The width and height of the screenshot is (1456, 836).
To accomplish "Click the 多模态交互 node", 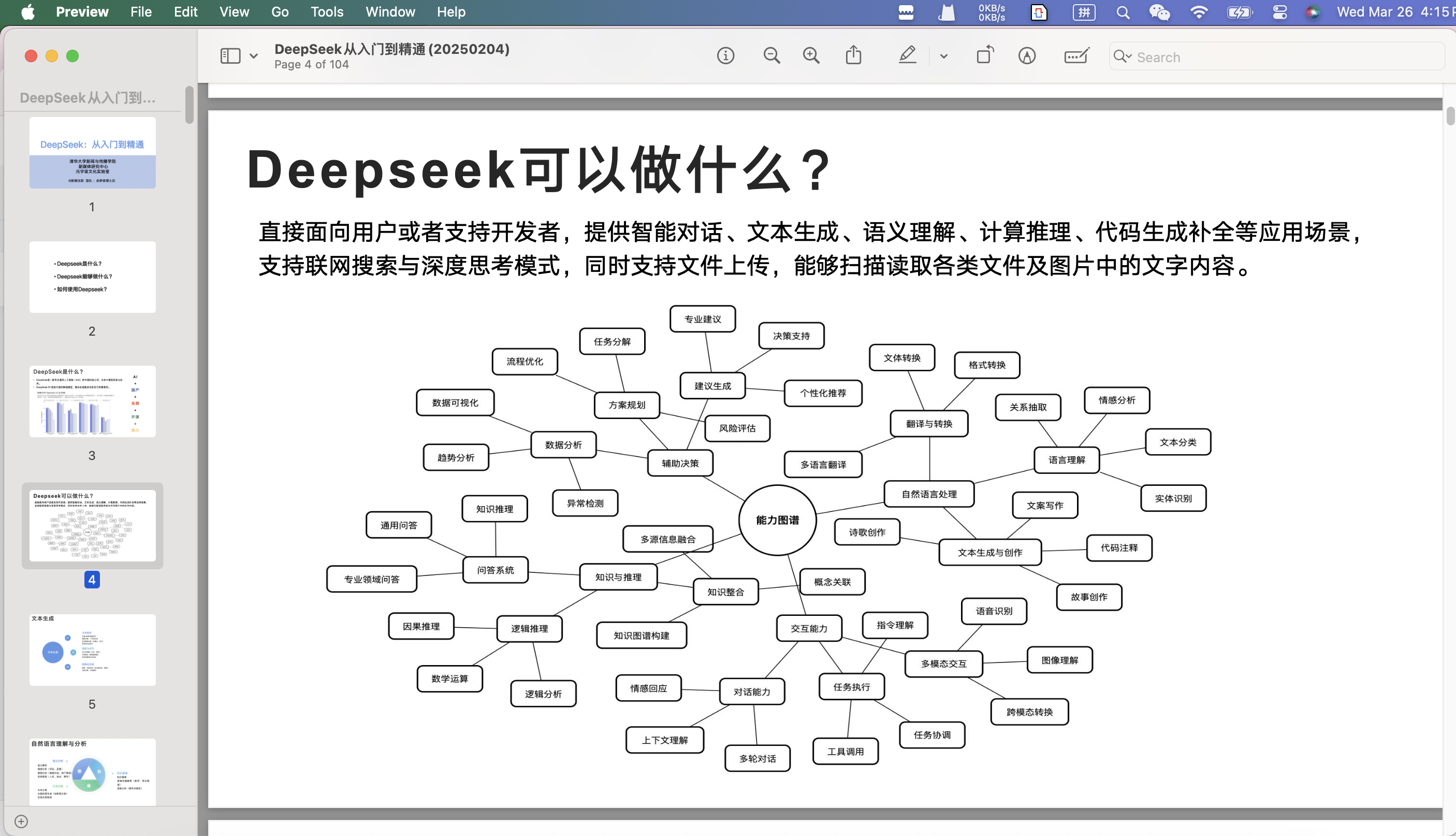I will pyautogui.click(x=944, y=664).
